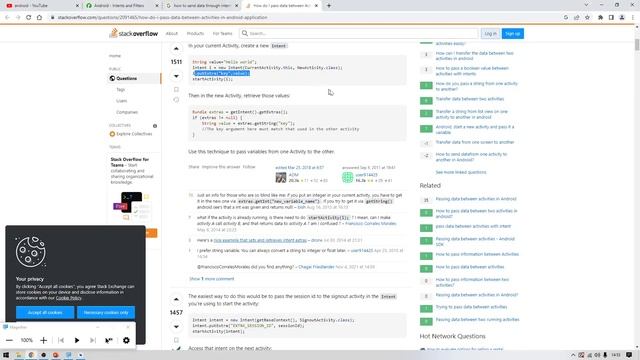Open the About menu item
This screenshot has width=640, height=360.
point(171,33)
